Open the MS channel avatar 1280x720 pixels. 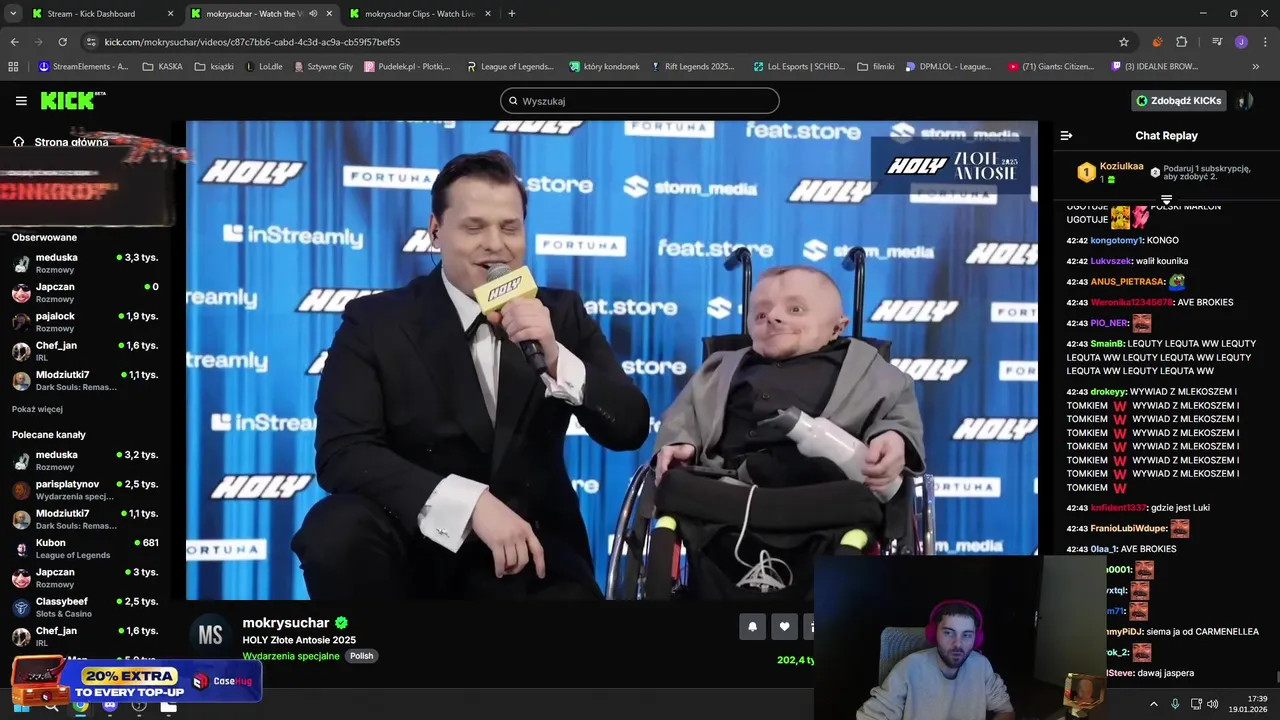[210, 635]
